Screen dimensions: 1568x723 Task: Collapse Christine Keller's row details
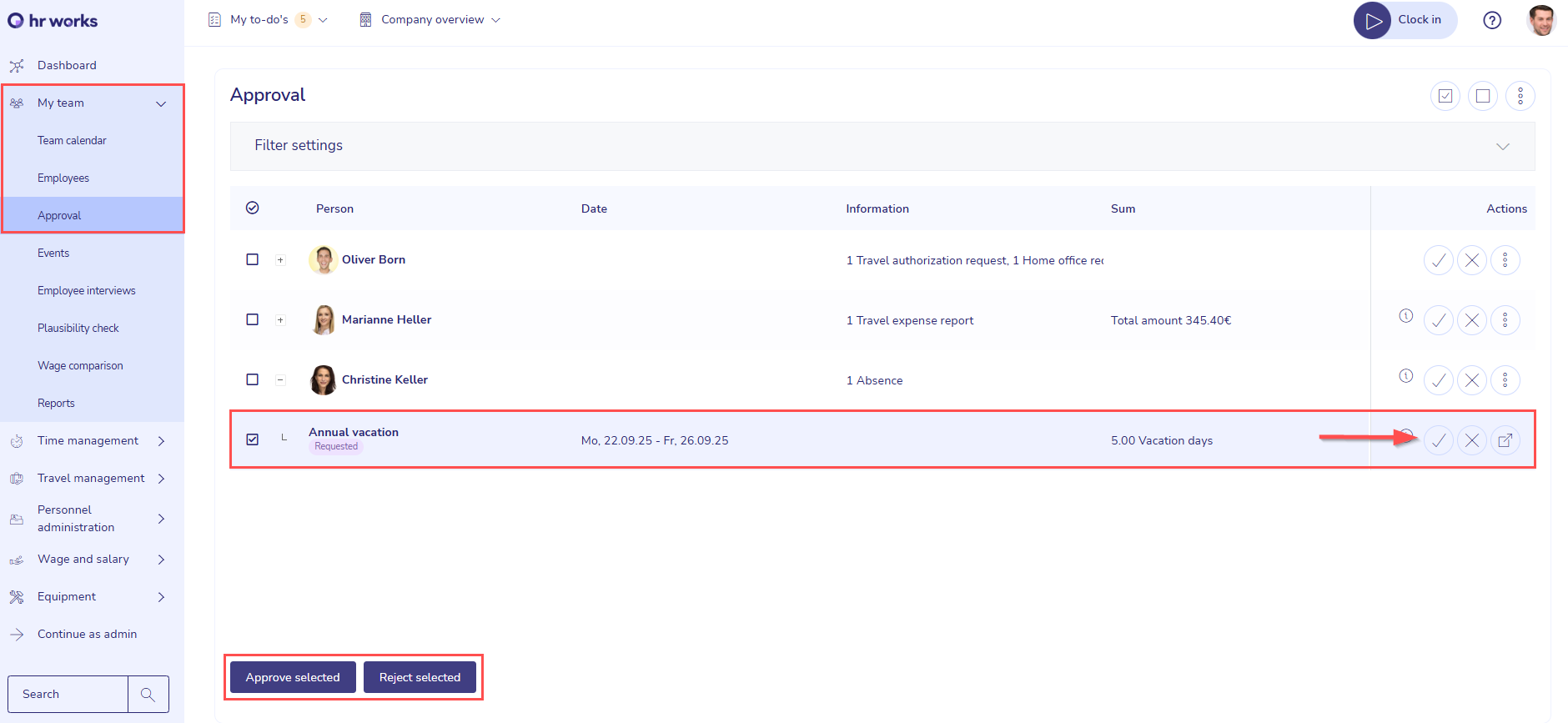point(280,380)
